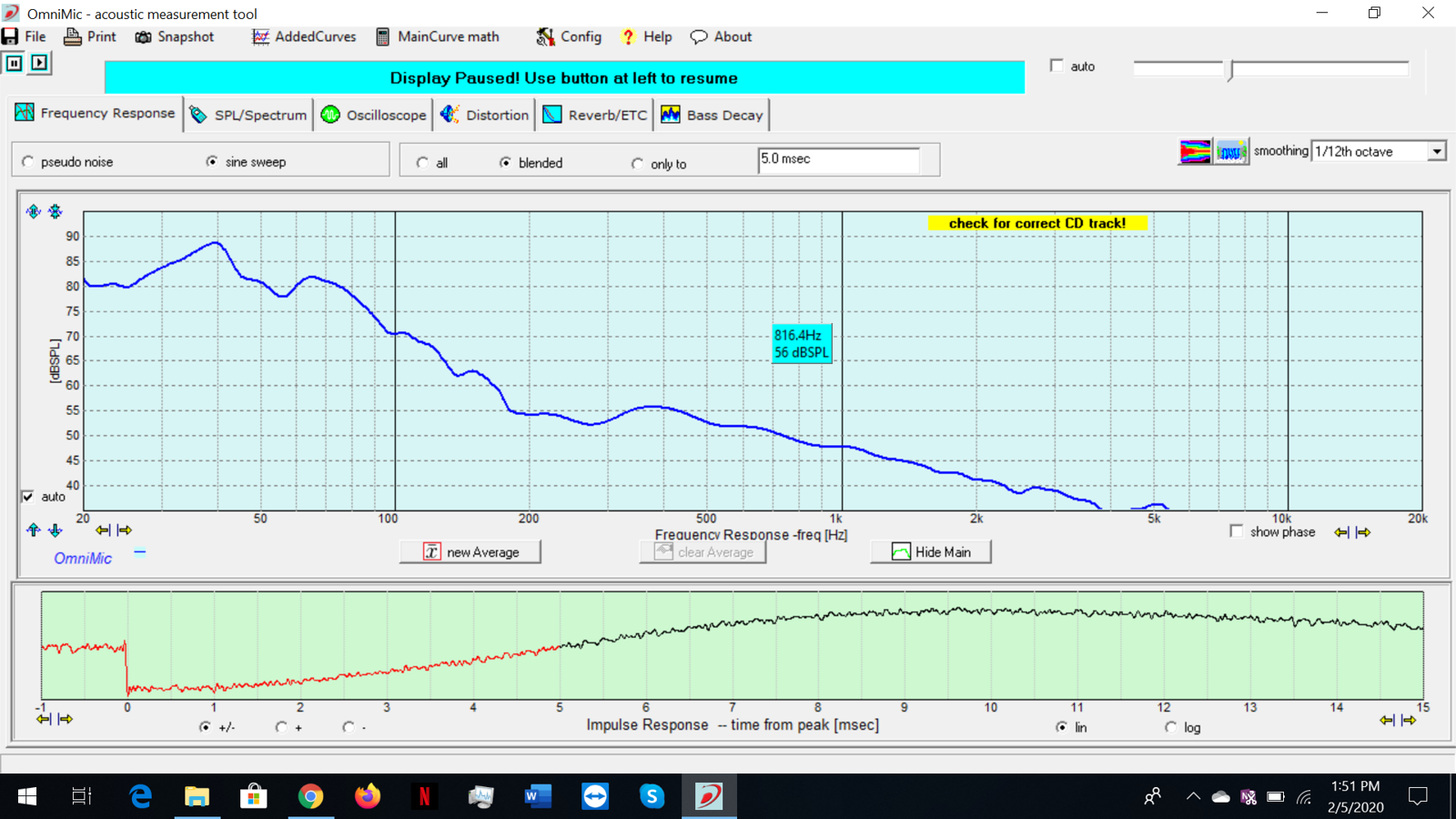Image resolution: width=1456 pixels, height=819 pixels.
Task: Click the level slider at top right
Action: [1271, 69]
